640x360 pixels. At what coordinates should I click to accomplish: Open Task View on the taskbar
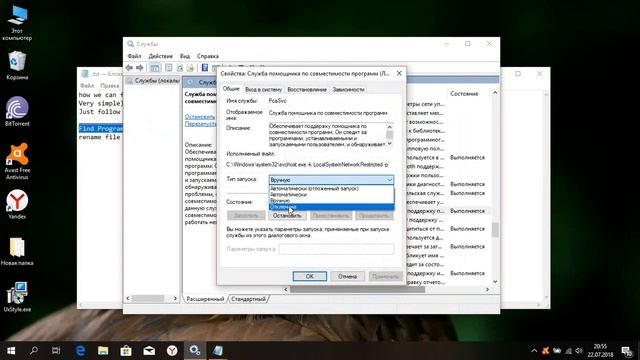coord(56,351)
